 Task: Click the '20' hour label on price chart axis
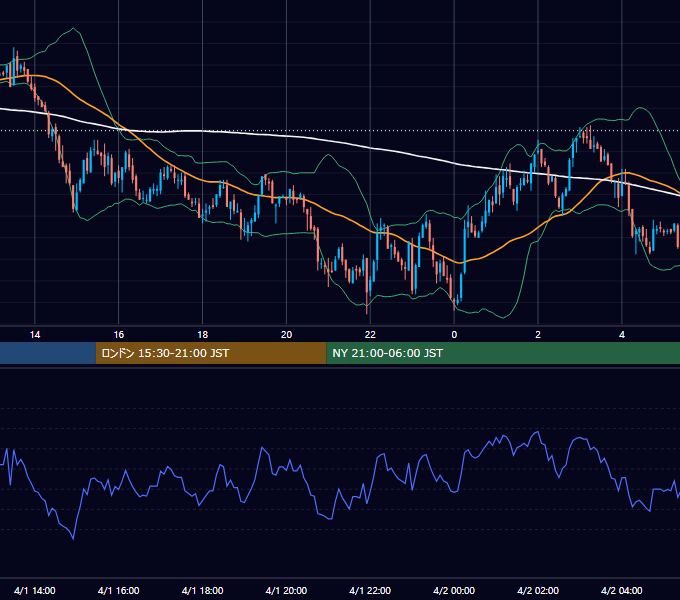(x=286, y=335)
